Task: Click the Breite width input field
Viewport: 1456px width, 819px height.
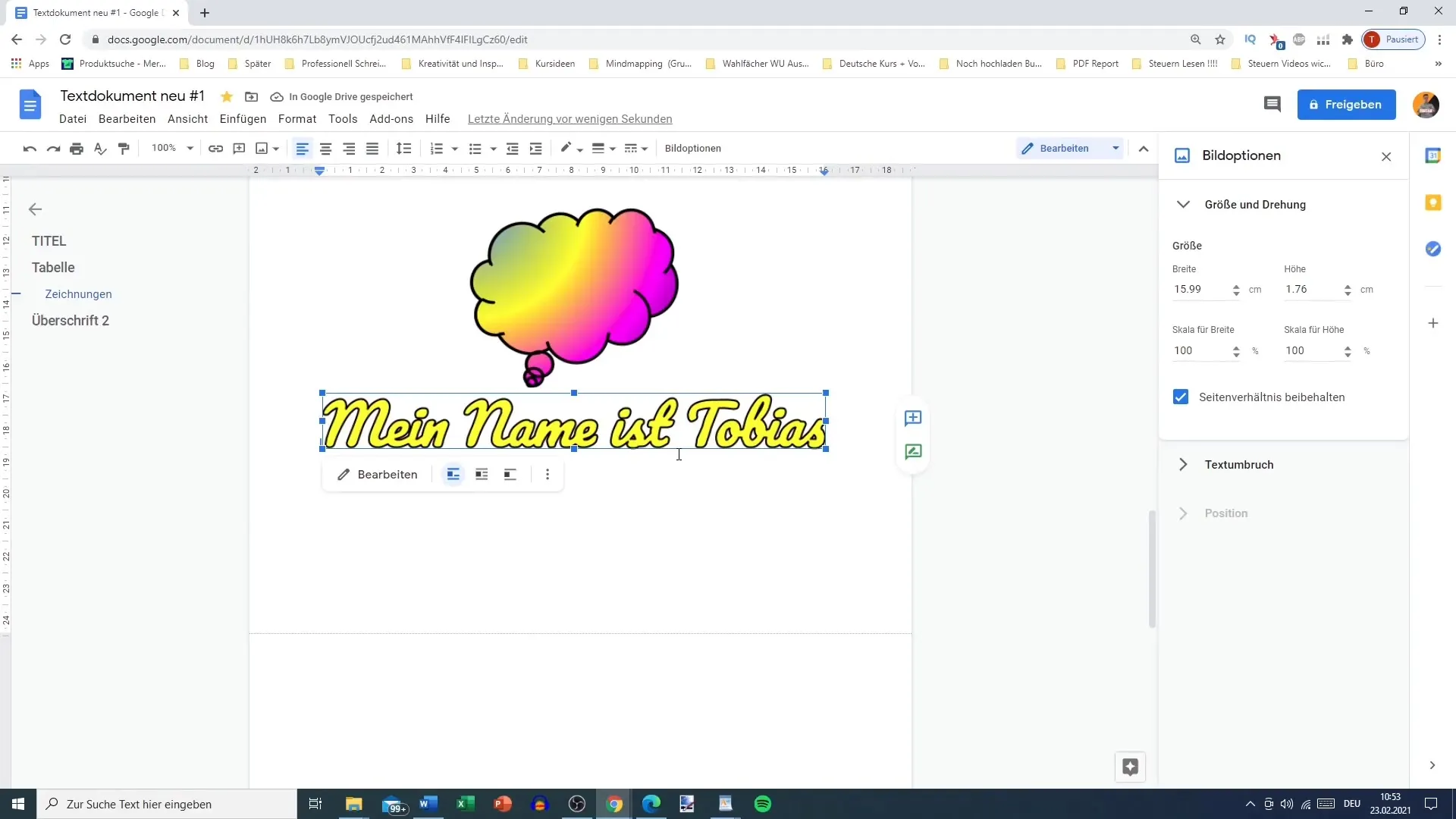Action: [x=1199, y=290]
